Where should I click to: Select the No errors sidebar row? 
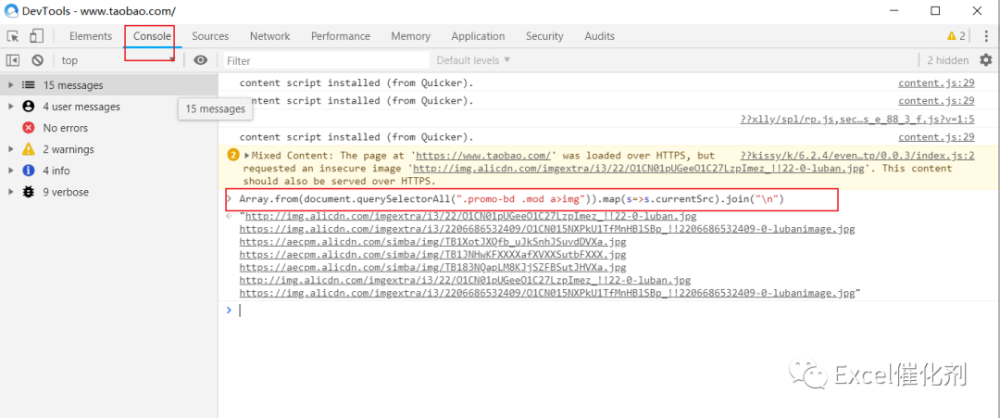click(109, 128)
